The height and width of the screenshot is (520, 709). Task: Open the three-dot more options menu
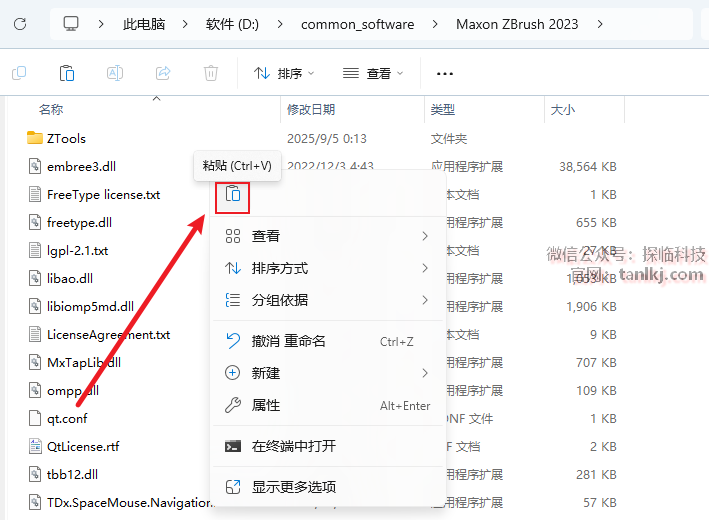[445, 74]
